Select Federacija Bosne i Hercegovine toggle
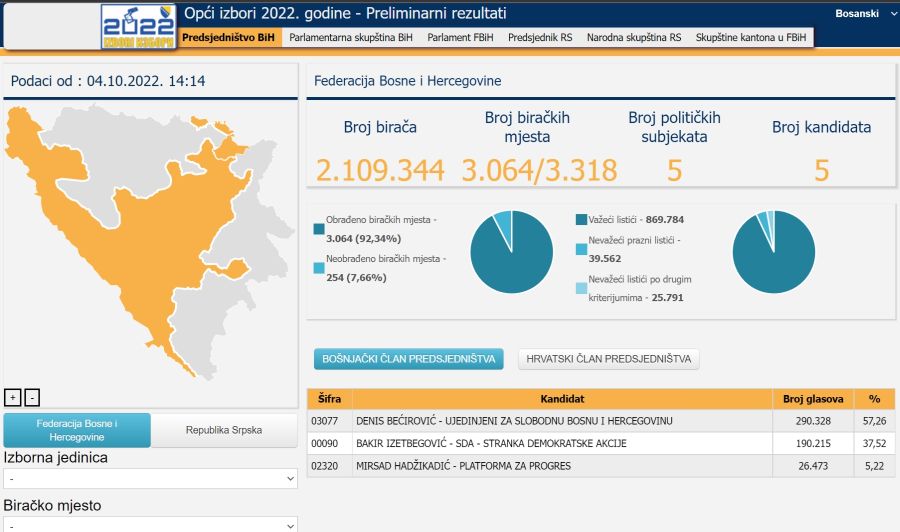Viewport: 900px width, 532px height. (x=77, y=430)
